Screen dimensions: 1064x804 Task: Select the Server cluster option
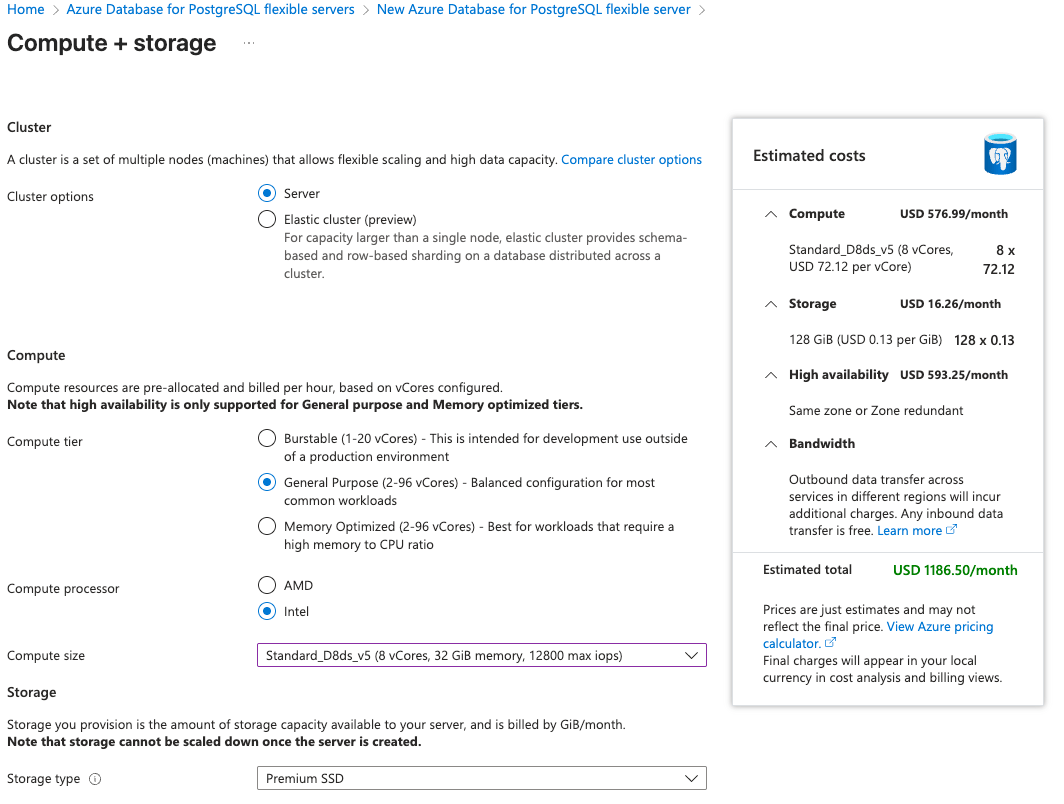[267, 194]
